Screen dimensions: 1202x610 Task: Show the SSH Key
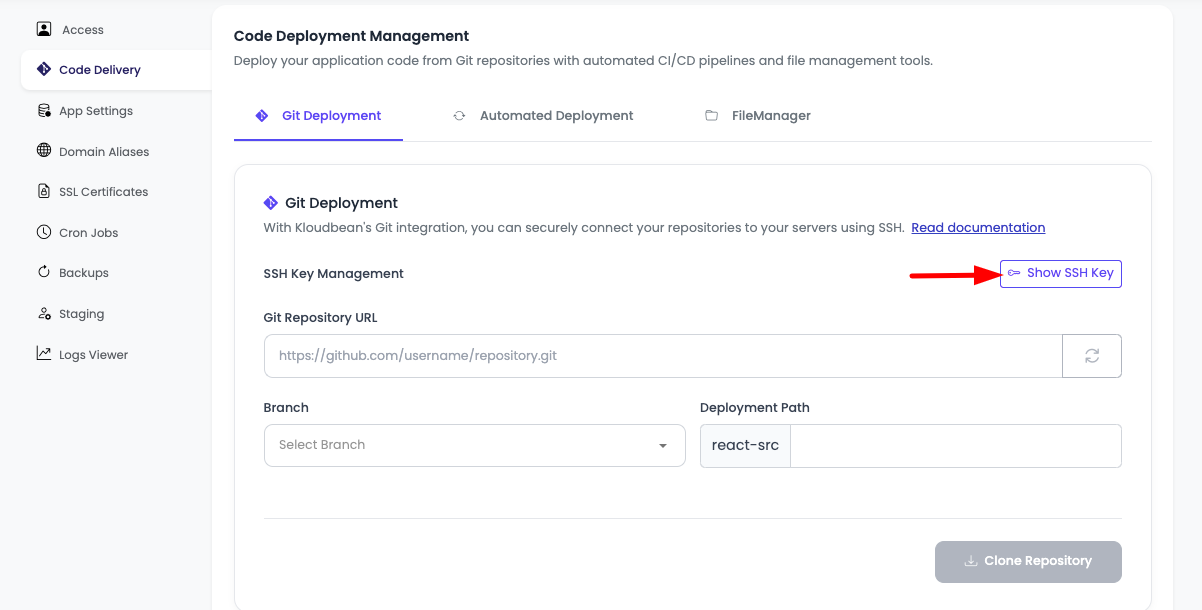[x=1060, y=273]
